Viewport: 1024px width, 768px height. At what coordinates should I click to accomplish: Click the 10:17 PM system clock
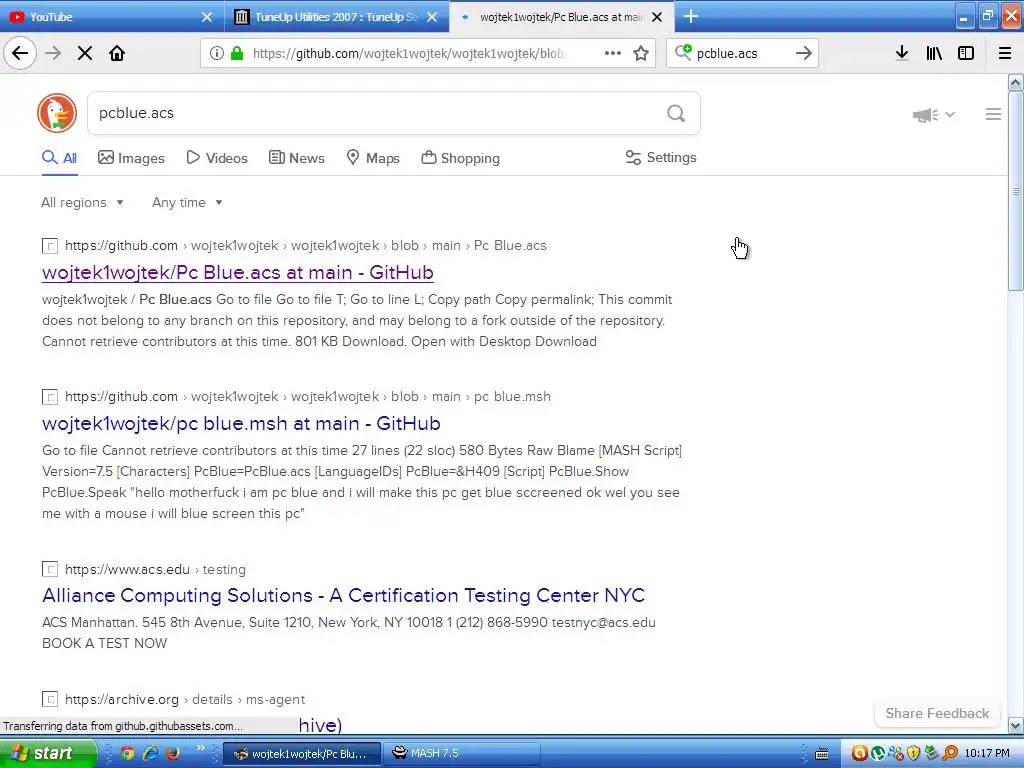click(987, 754)
